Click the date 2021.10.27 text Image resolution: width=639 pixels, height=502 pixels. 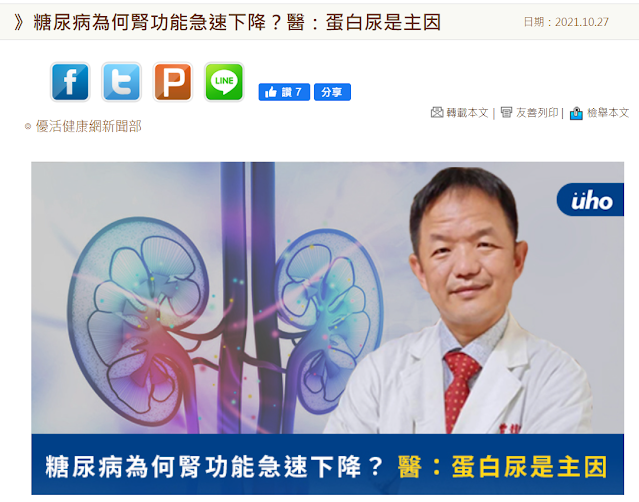click(x=582, y=22)
